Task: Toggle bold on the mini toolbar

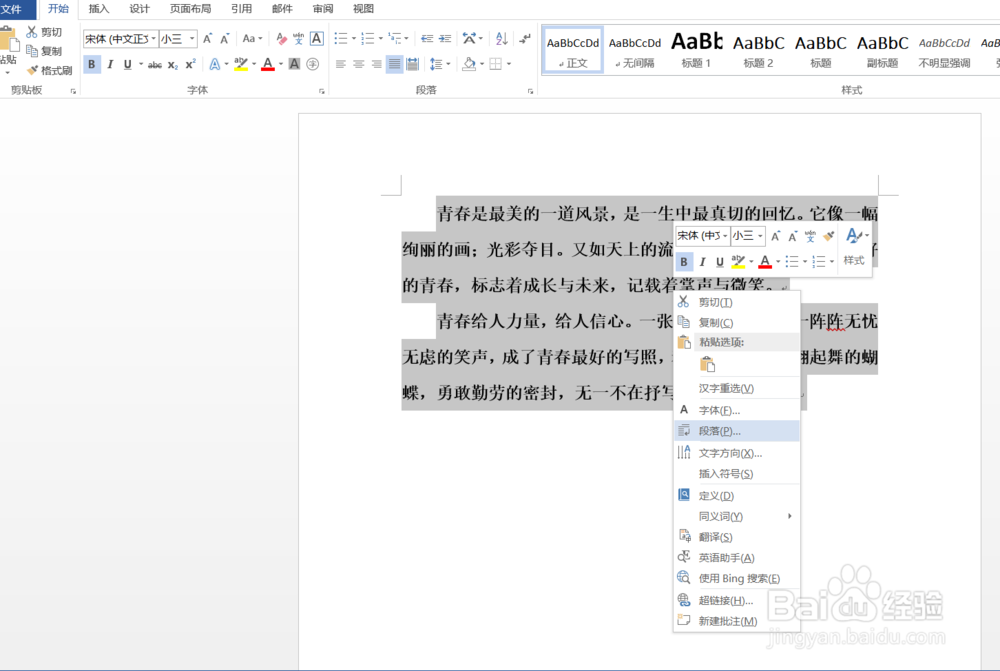Action: click(x=684, y=261)
